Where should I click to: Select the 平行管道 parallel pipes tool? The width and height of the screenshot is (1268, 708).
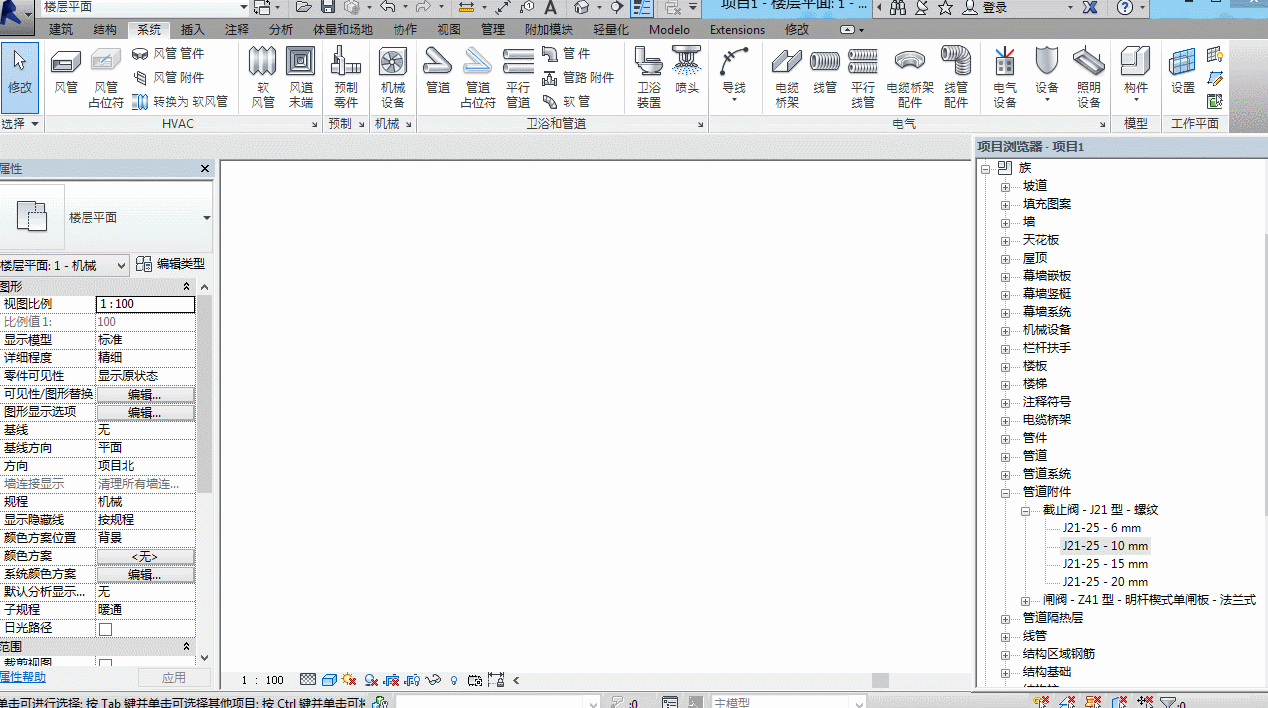(x=518, y=77)
